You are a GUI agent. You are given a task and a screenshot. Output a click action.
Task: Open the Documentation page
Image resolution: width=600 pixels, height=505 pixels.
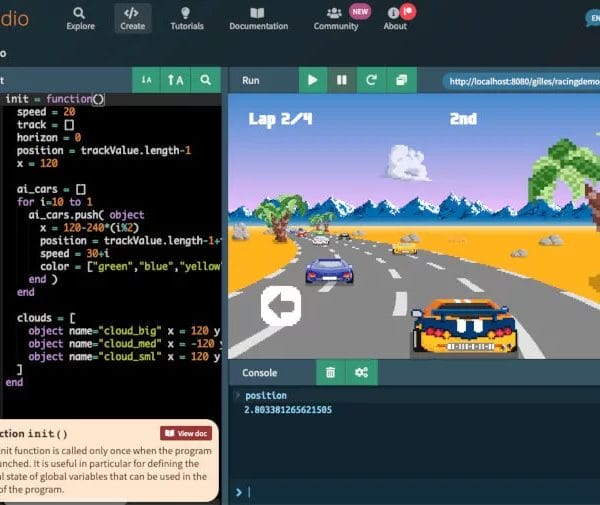pos(258,18)
